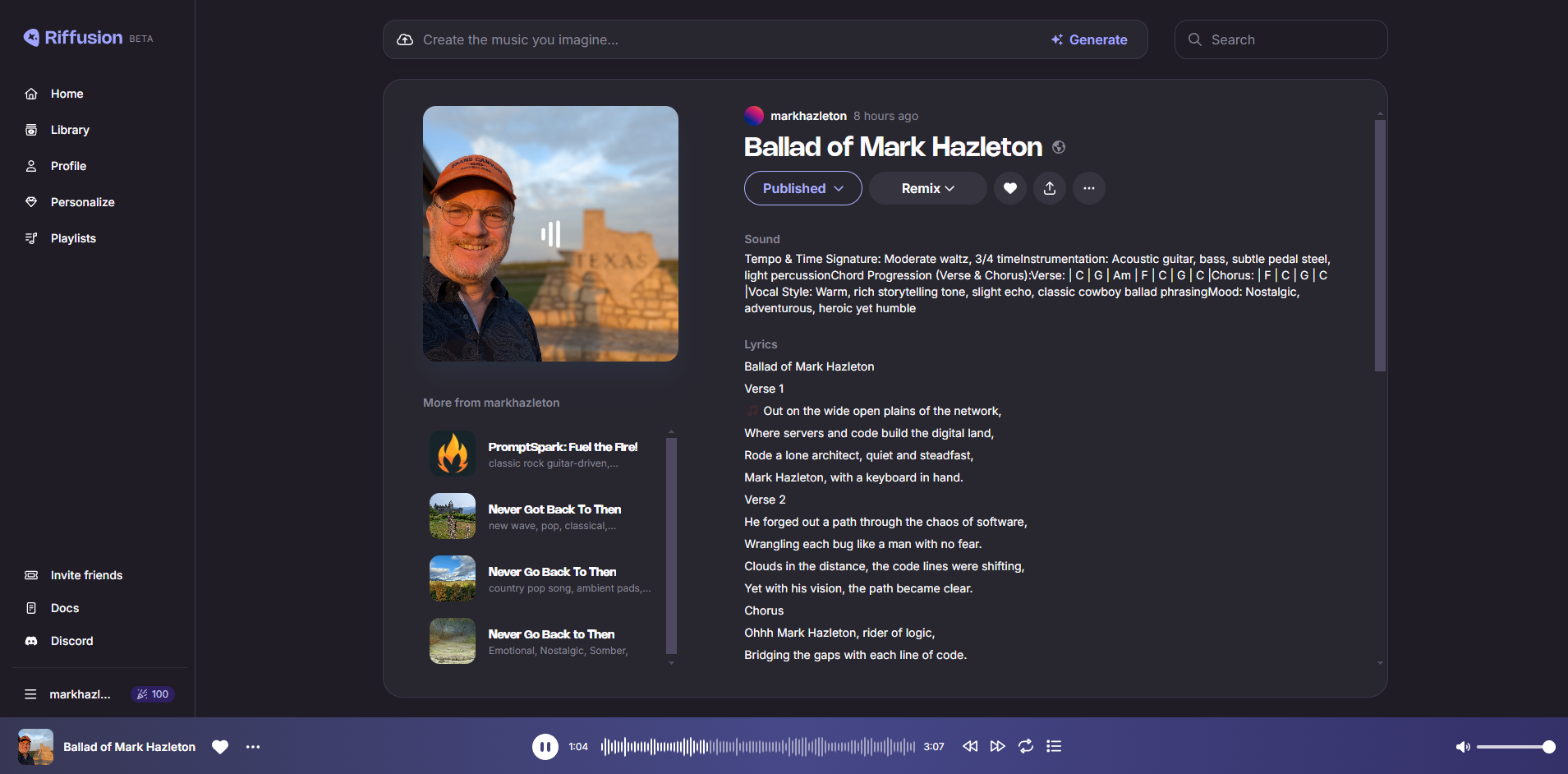Image resolution: width=1568 pixels, height=774 pixels.
Task: Click the share upload button
Action: [1050, 188]
